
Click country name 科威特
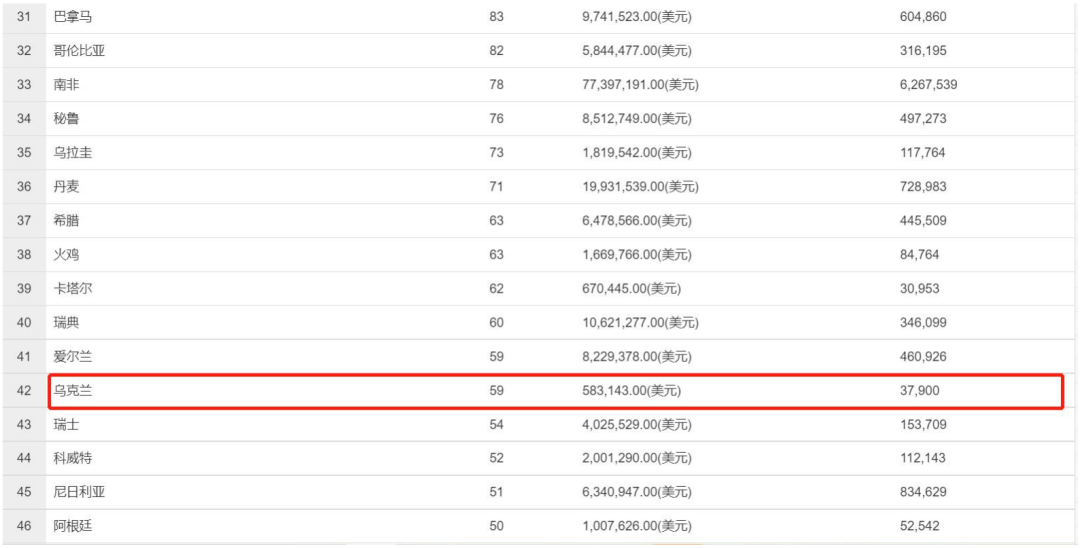click(73, 459)
